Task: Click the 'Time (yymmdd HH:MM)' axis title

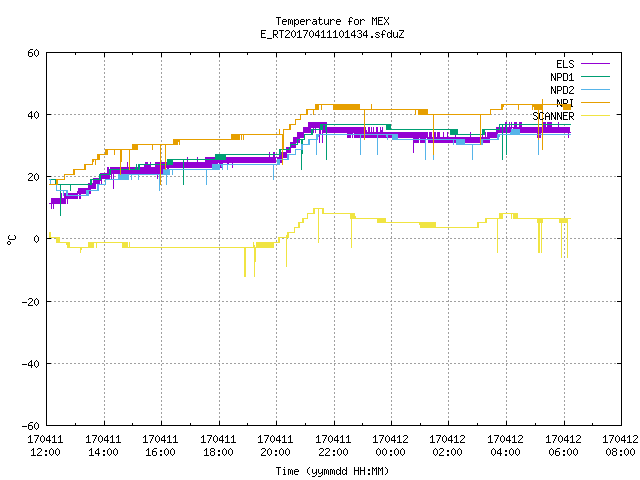Action: 332,471
